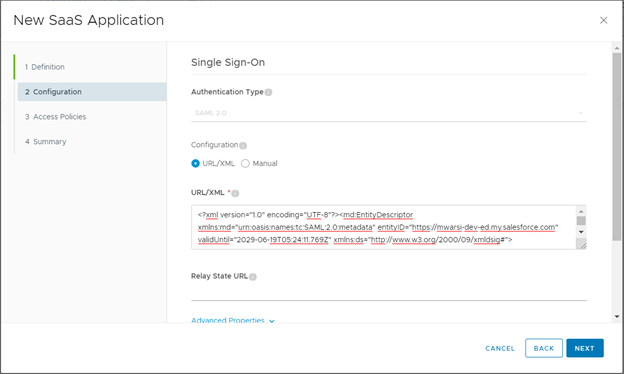Open the 3 Access Policies step
The width and height of the screenshot is (624, 374).
55,117
